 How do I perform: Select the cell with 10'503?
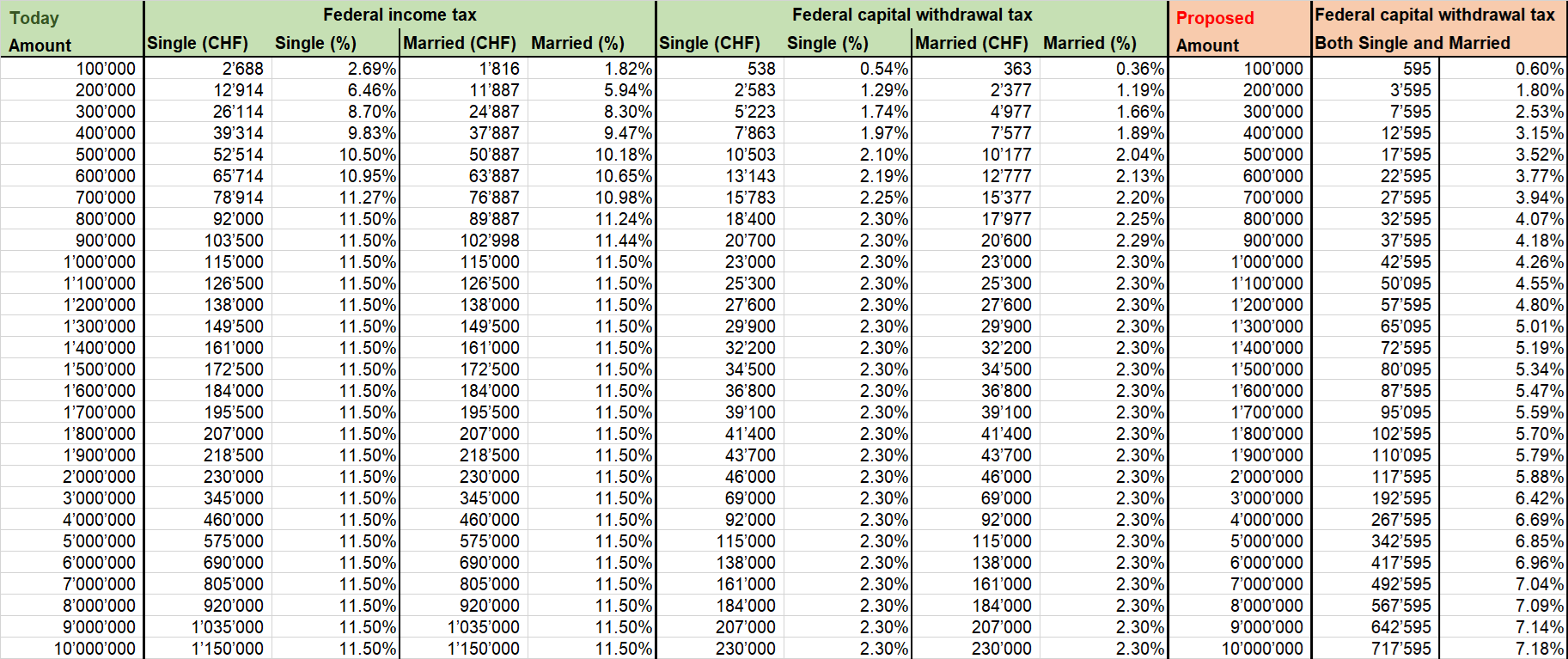[x=720, y=155]
